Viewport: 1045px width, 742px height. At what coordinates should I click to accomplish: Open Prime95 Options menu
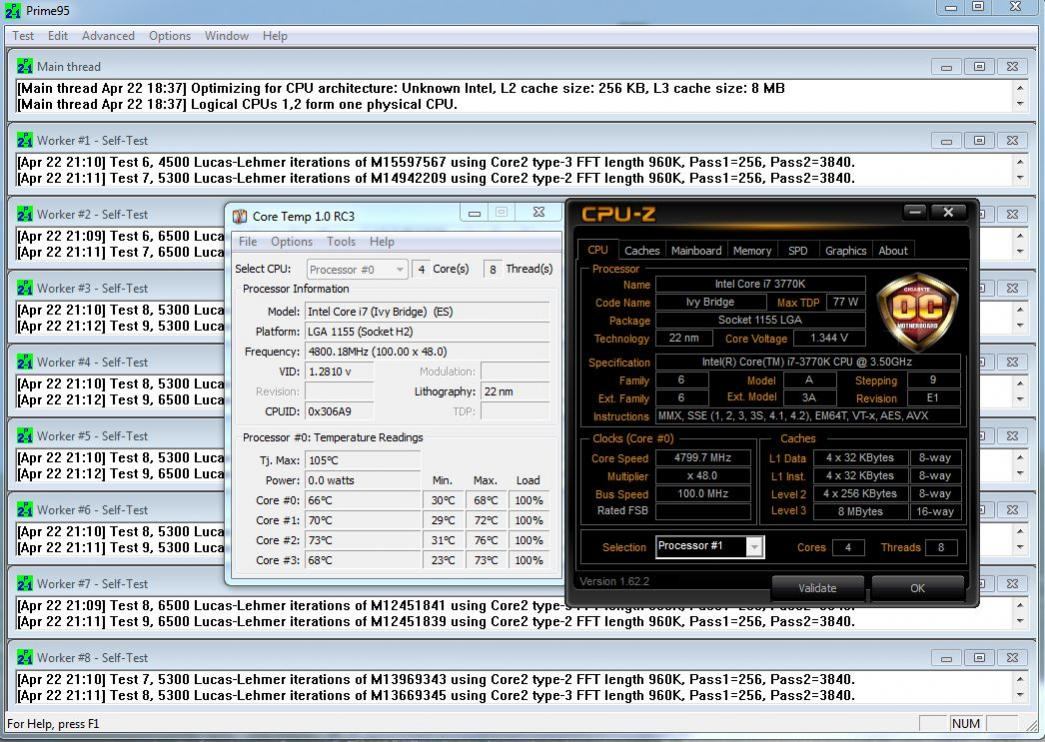point(169,36)
